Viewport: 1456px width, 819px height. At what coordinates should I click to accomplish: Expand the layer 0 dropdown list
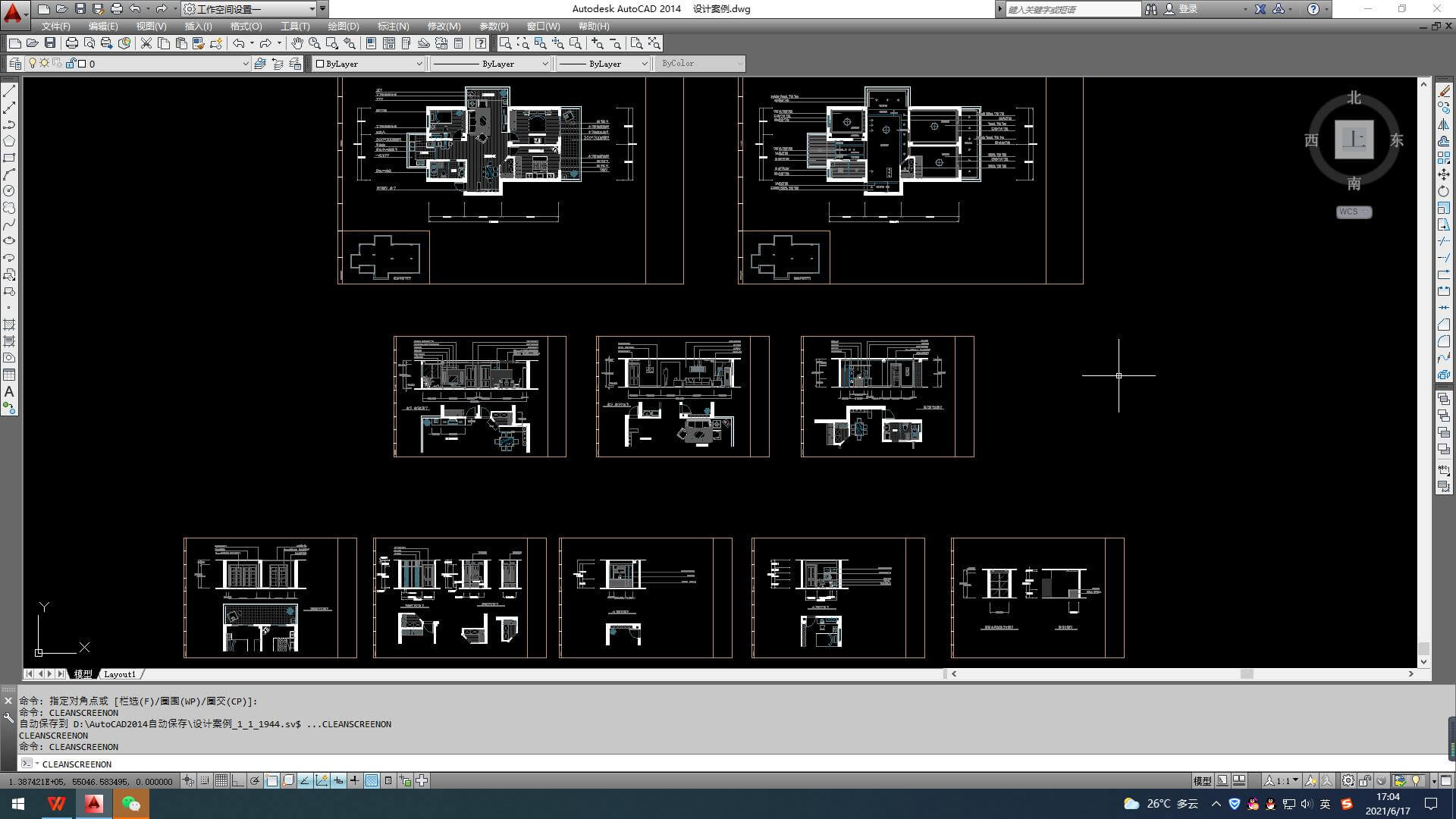[x=245, y=64]
